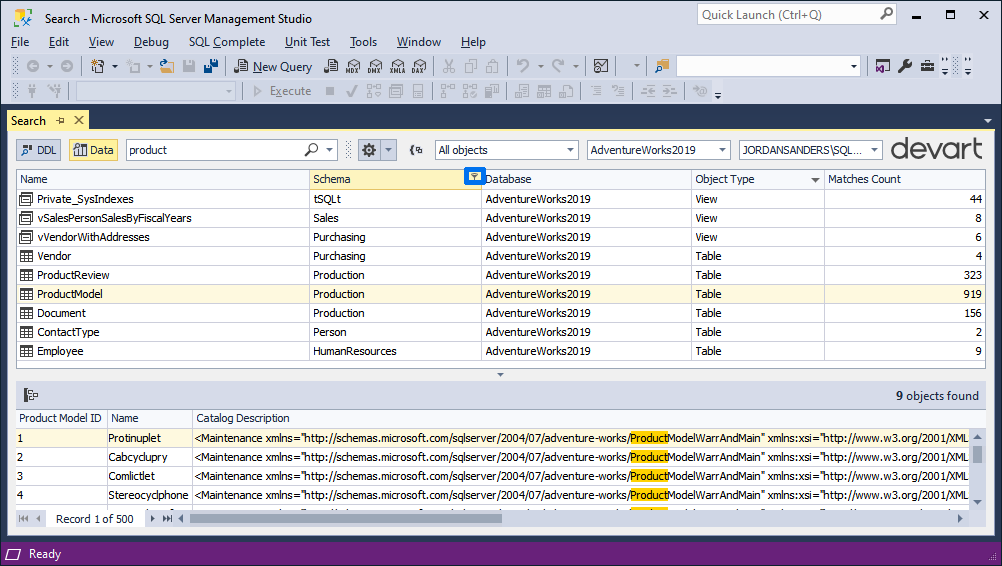Expand the search history dropdown arrow
This screenshot has height=566, width=1002.
click(x=329, y=150)
